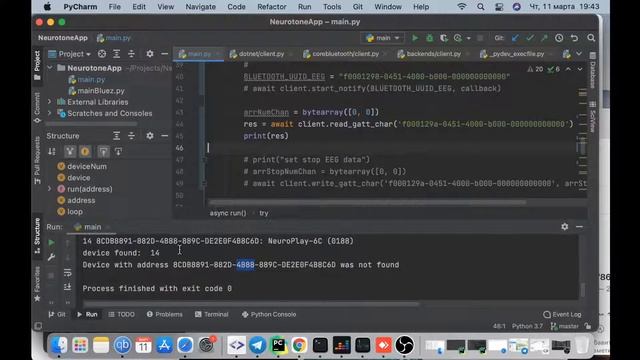Toggle tool window bars bottom-left icon

tap(38, 326)
